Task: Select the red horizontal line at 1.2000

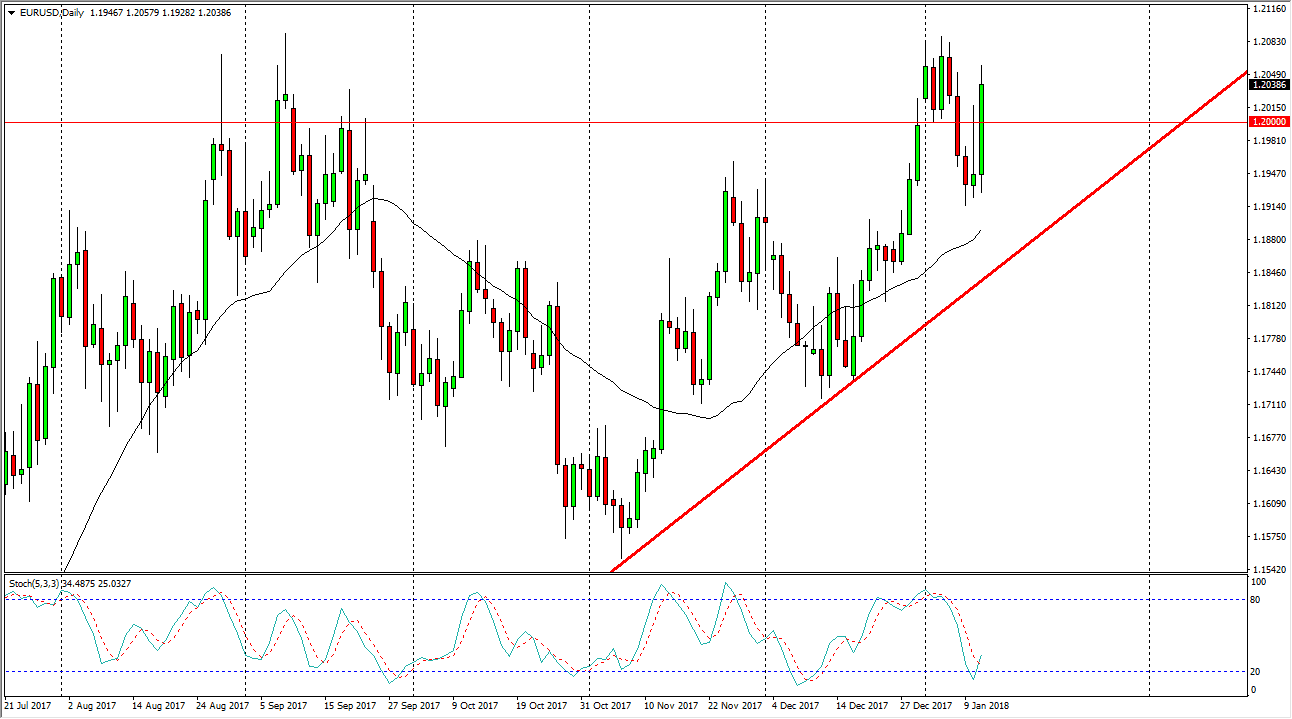Action: (x=625, y=122)
